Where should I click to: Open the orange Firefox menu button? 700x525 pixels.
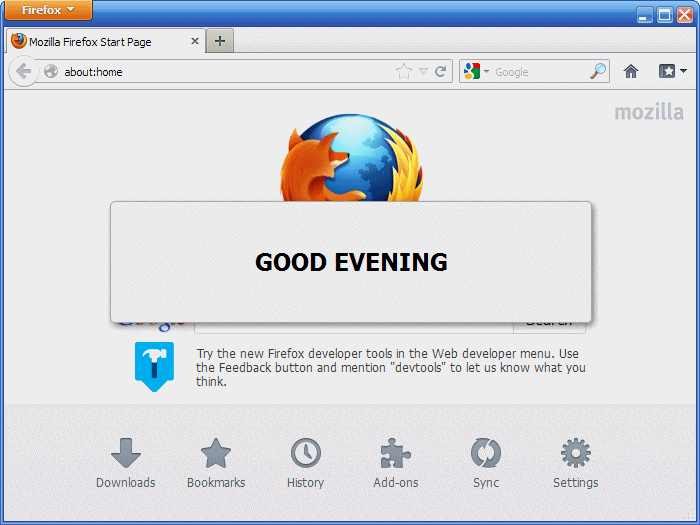click(x=48, y=10)
